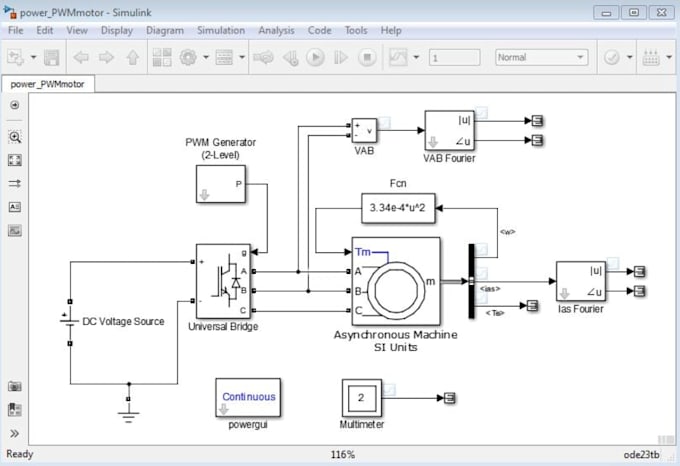Click the Up to Parent arrow
Viewport: 680px width, 466px height.
133,57
